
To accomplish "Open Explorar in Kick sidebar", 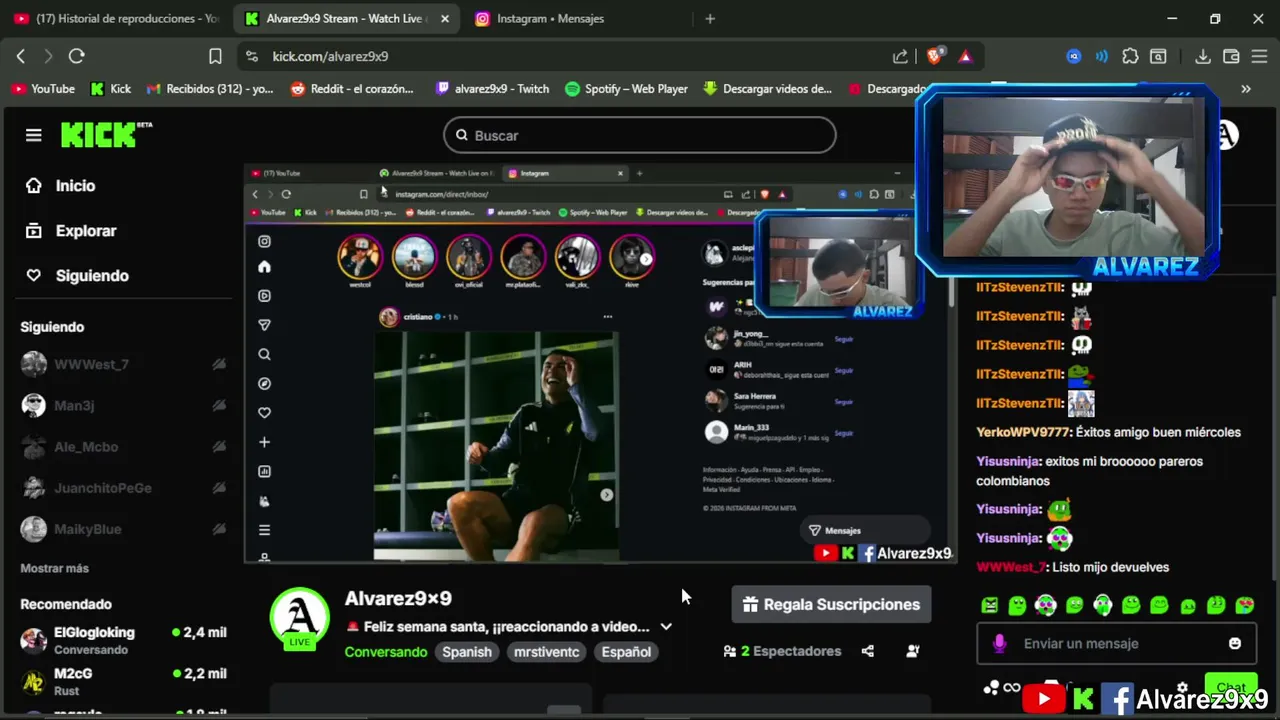I will pyautogui.click(x=71, y=231).
